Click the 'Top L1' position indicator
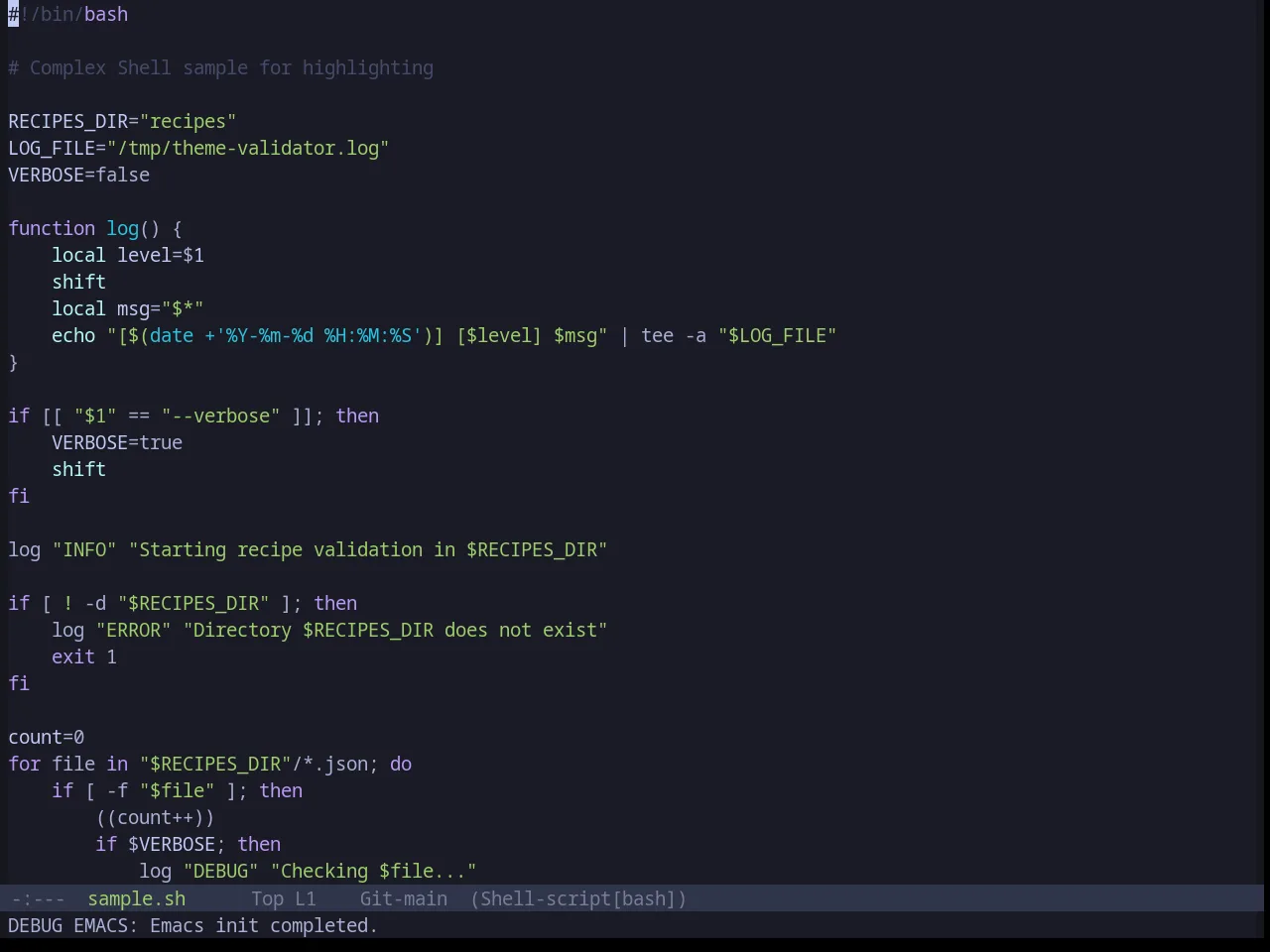The height and width of the screenshot is (952, 1270). [284, 898]
